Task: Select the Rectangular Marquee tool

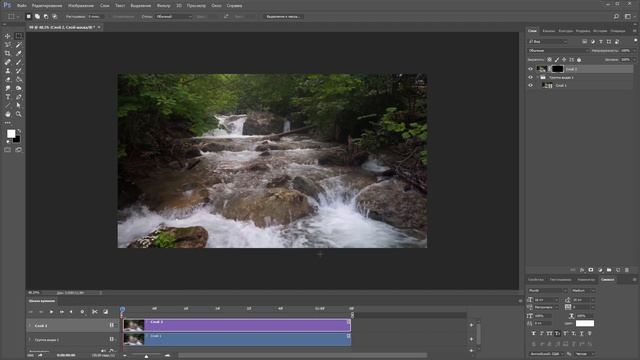Action: click(18, 36)
